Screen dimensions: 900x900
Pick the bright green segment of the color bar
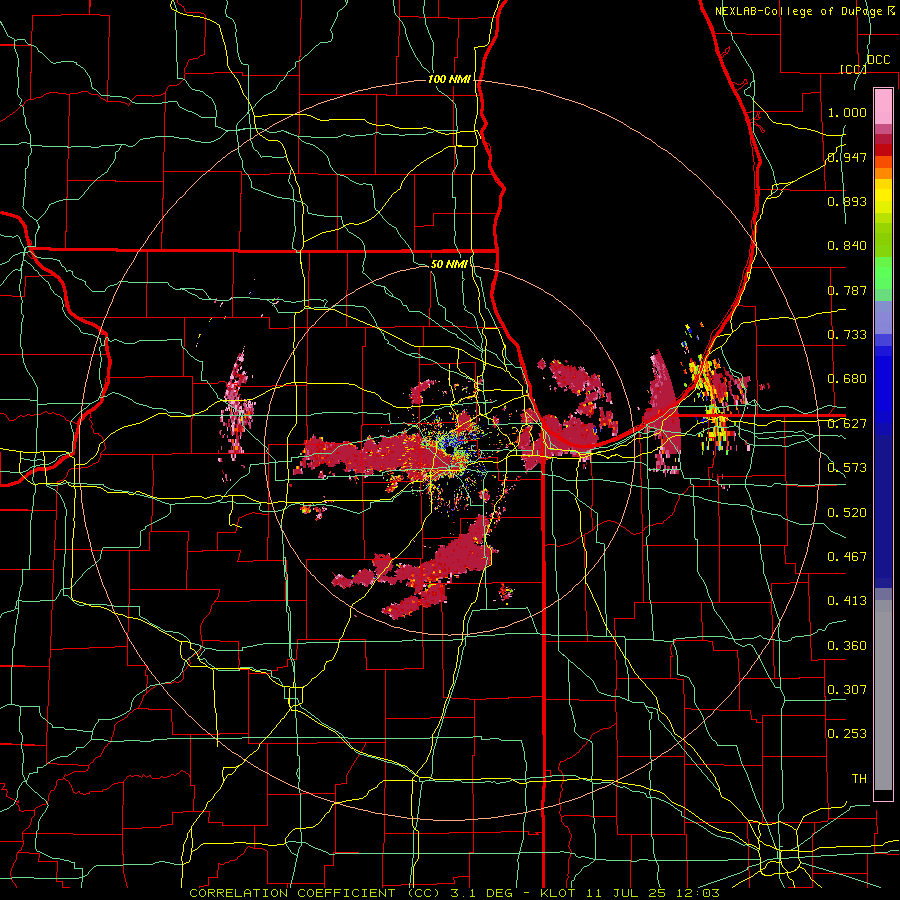[883, 273]
